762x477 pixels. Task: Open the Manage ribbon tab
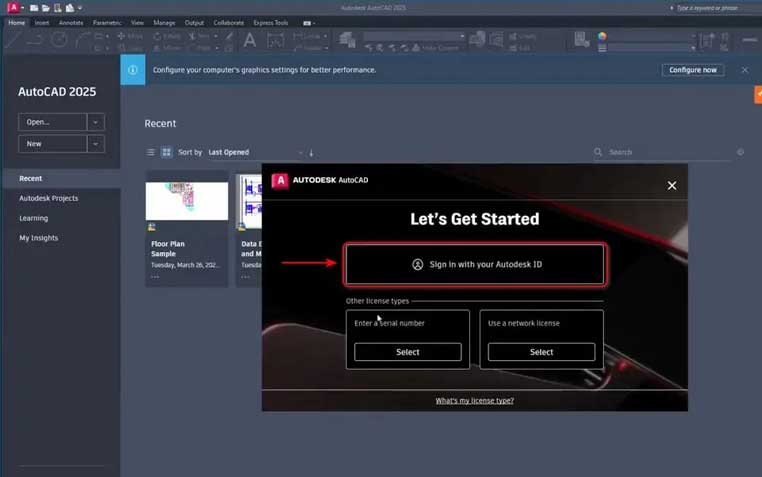click(x=164, y=23)
